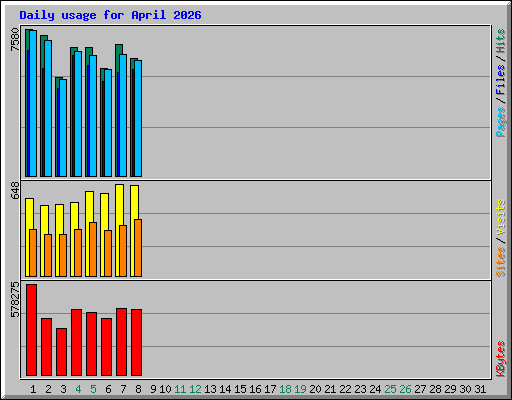
Task: Click day label 15 on the x-axis
Action: 240,389
